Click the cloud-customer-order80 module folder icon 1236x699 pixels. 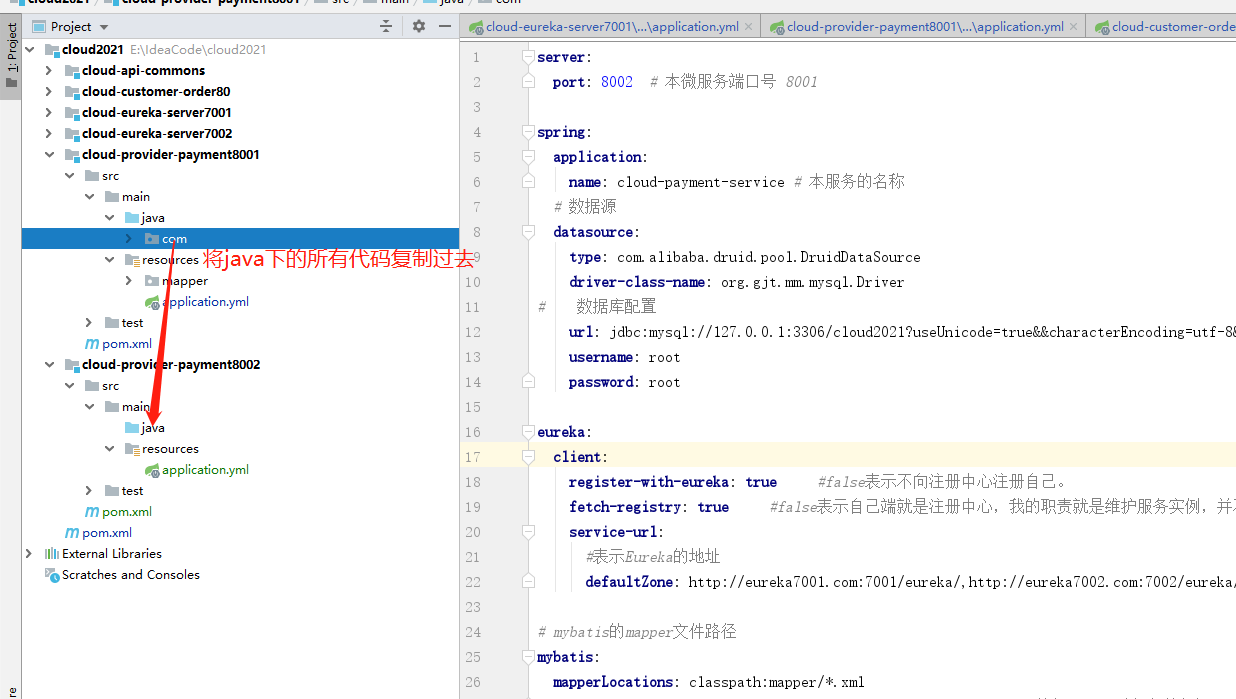coord(72,92)
